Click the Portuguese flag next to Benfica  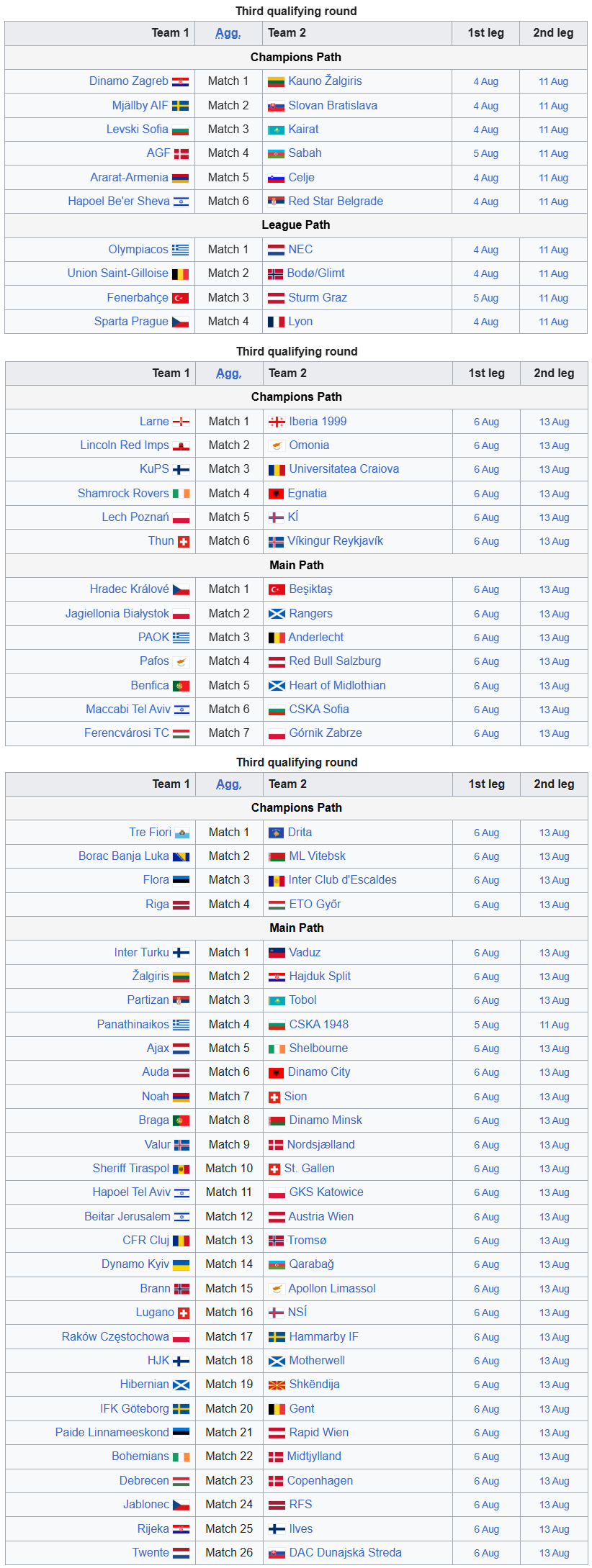pyautogui.click(x=181, y=686)
